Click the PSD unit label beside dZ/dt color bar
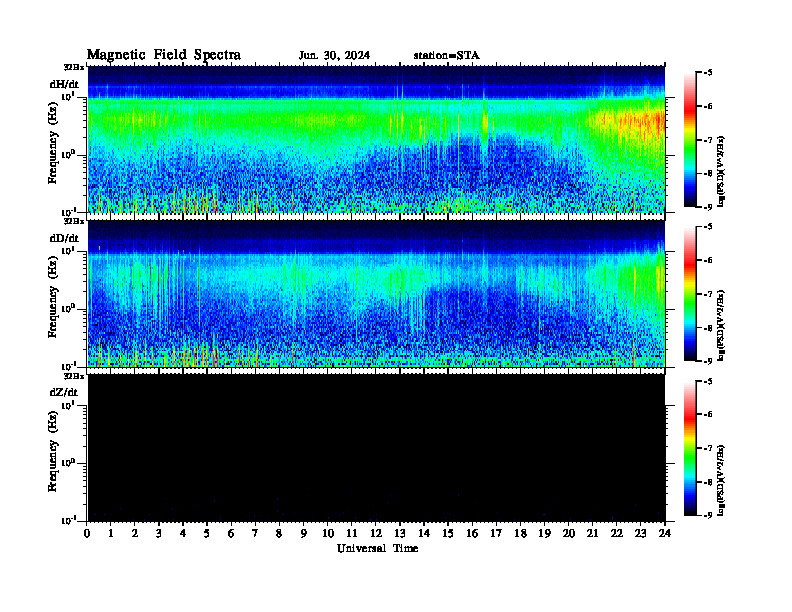Image resolution: width=792 pixels, height=612 pixels. coord(721,480)
